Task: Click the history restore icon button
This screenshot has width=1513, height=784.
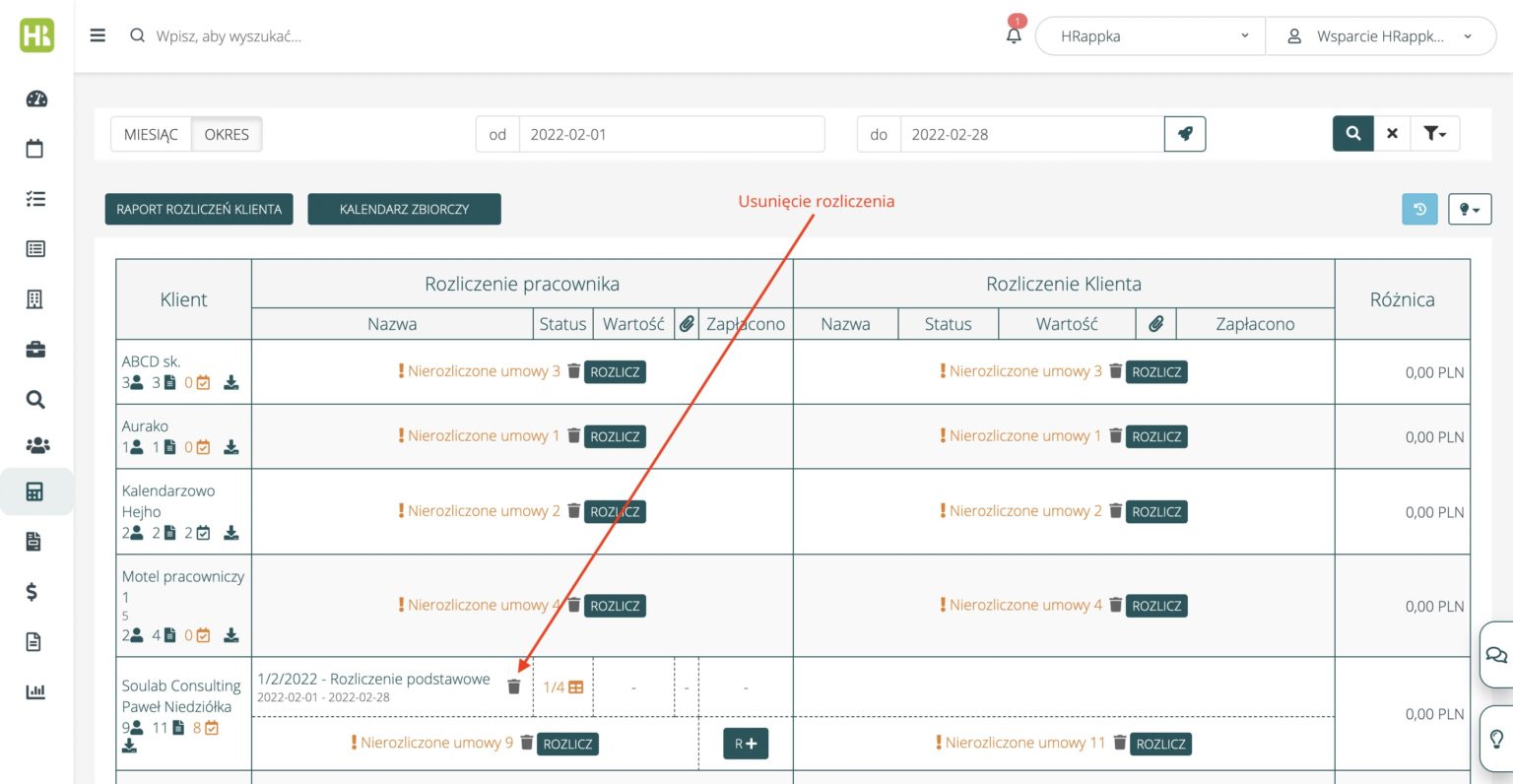Action: coord(1419,209)
